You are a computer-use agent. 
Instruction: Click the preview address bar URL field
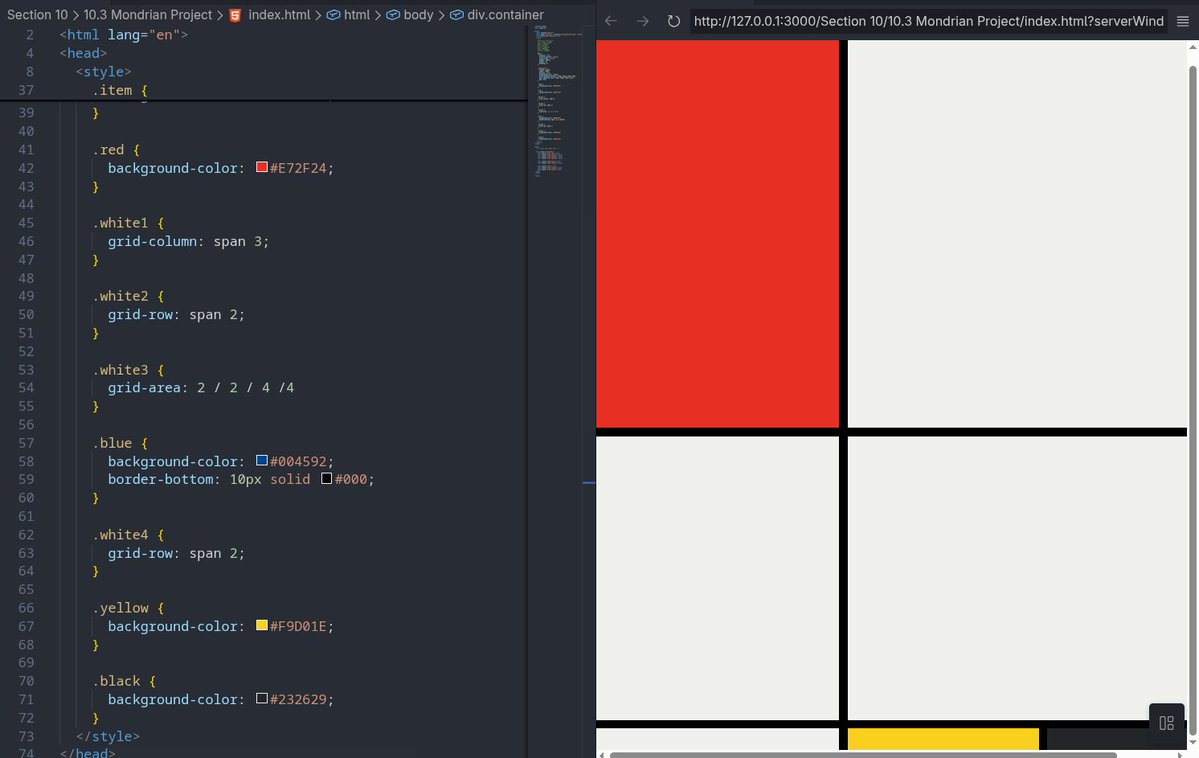(x=920, y=20)
